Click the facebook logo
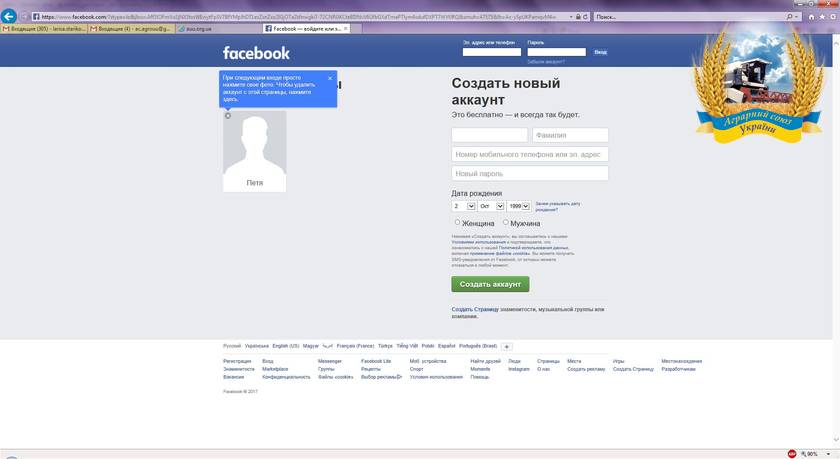 [256, 52]
